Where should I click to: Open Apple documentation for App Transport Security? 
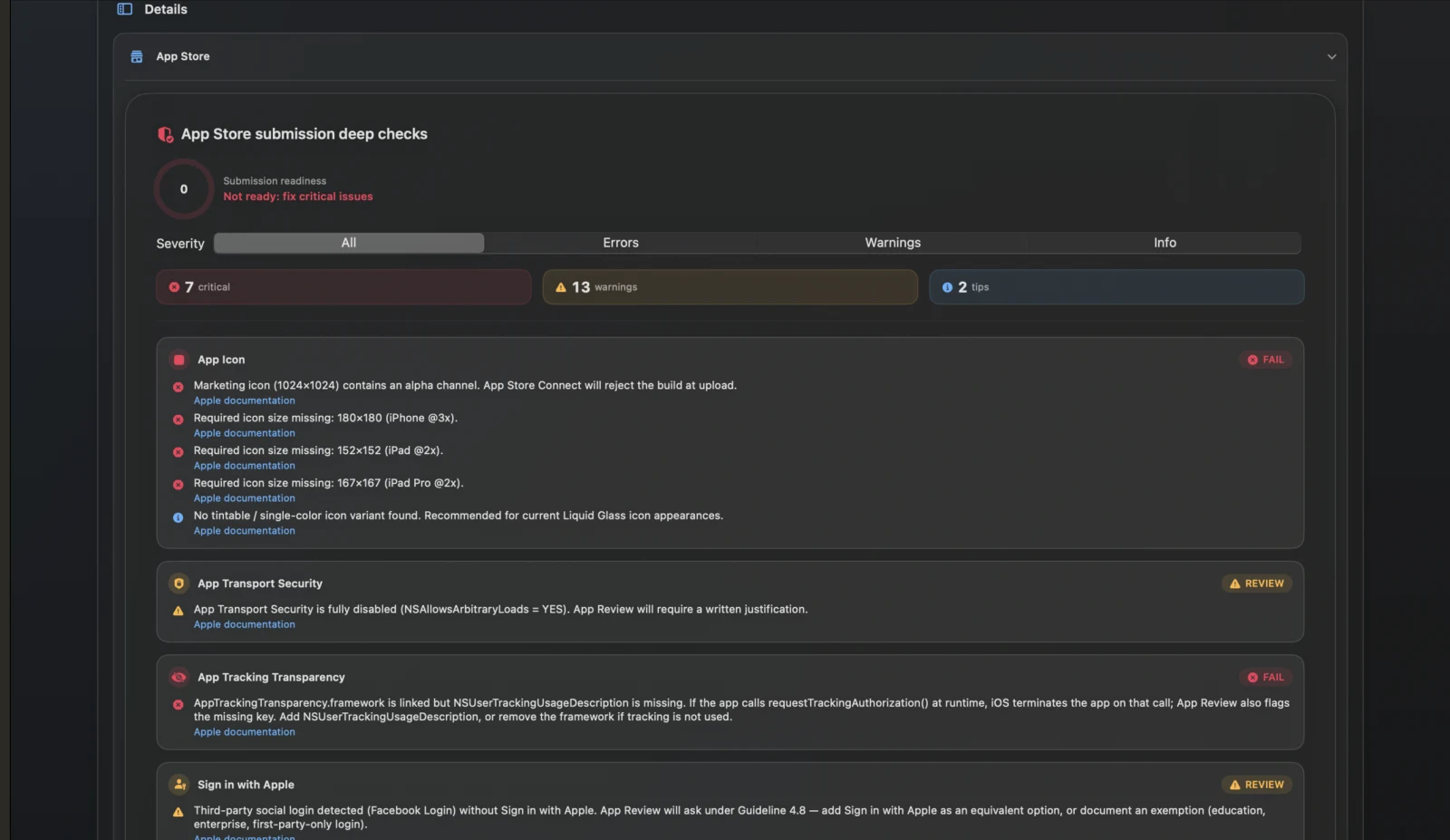pyautogui.click(x=245, y=624)
